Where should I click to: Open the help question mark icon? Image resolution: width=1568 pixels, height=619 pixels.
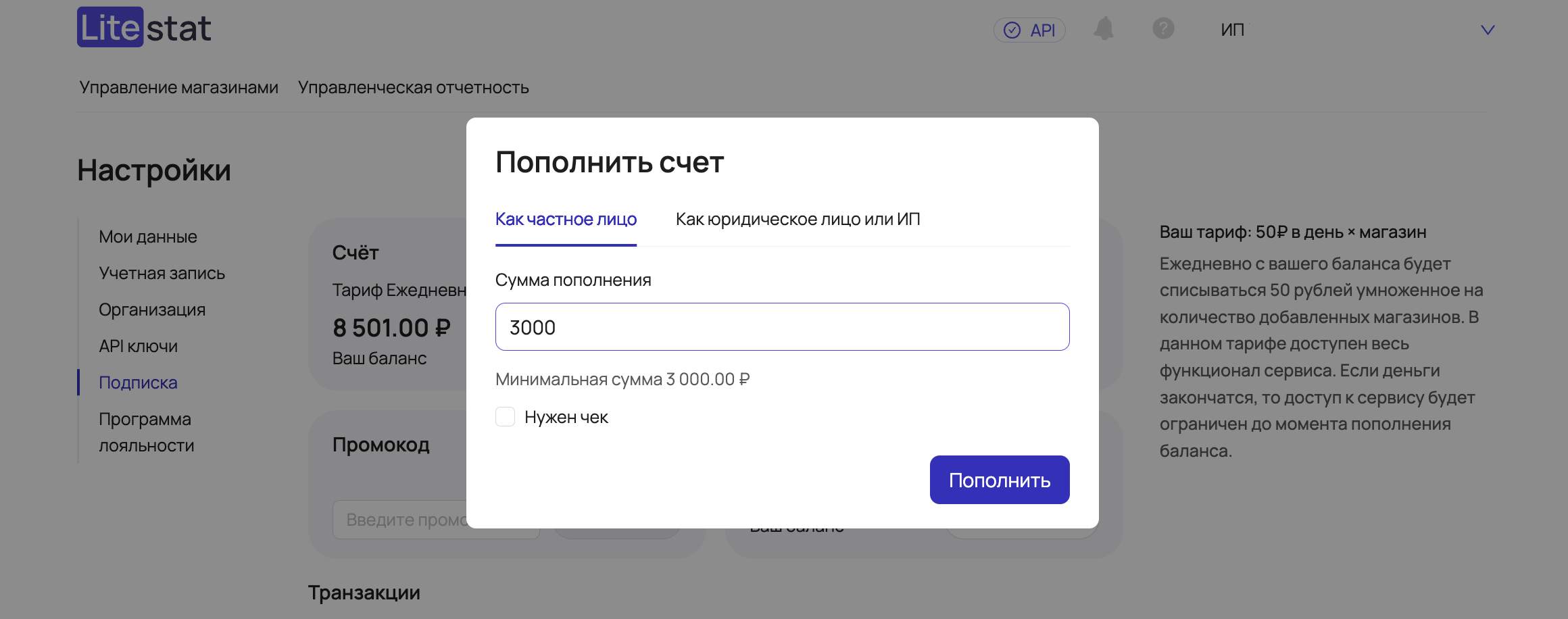pos(1163,29)
